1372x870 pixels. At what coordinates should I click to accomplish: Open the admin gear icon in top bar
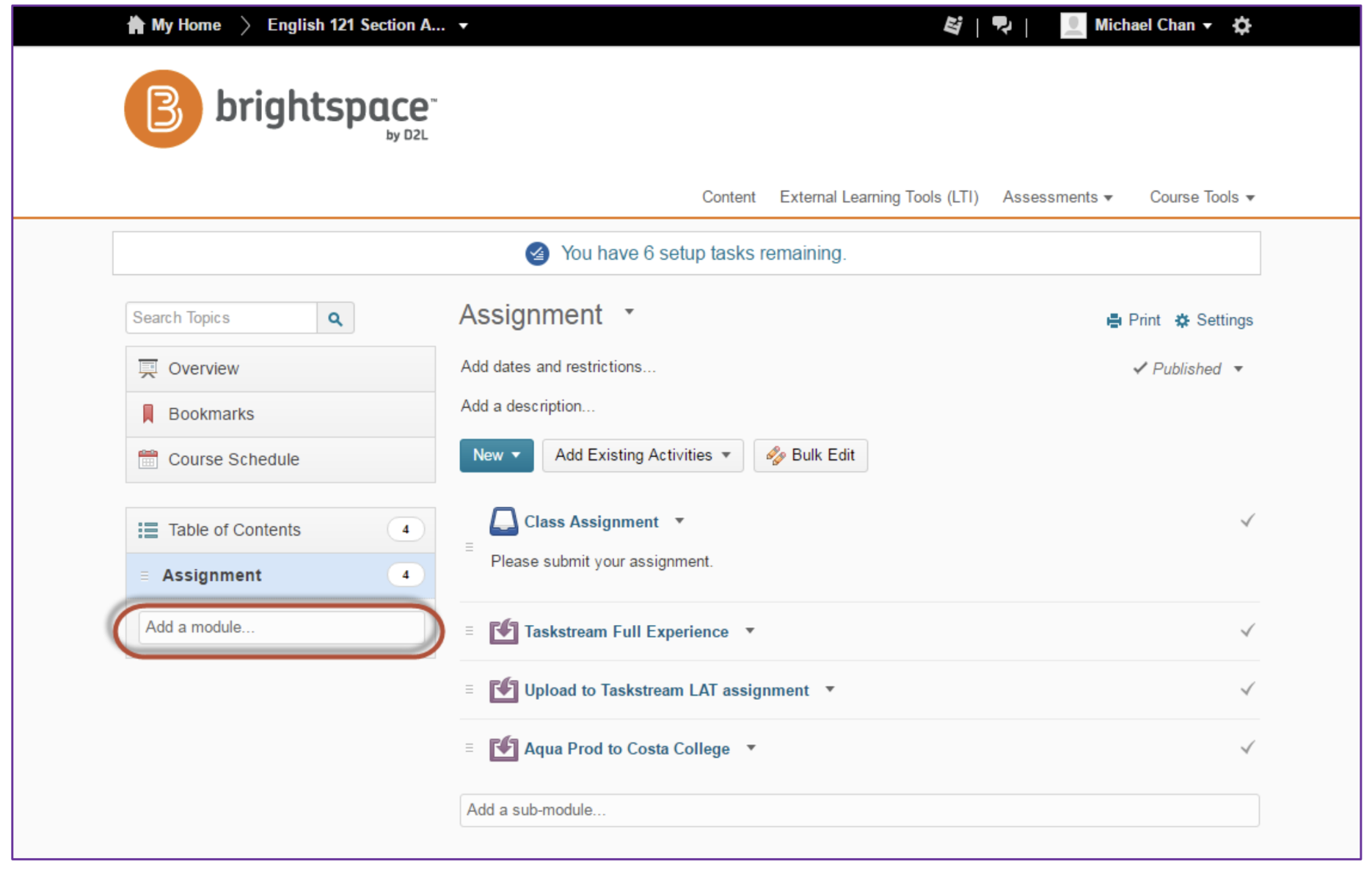[x=1241, y=26]
